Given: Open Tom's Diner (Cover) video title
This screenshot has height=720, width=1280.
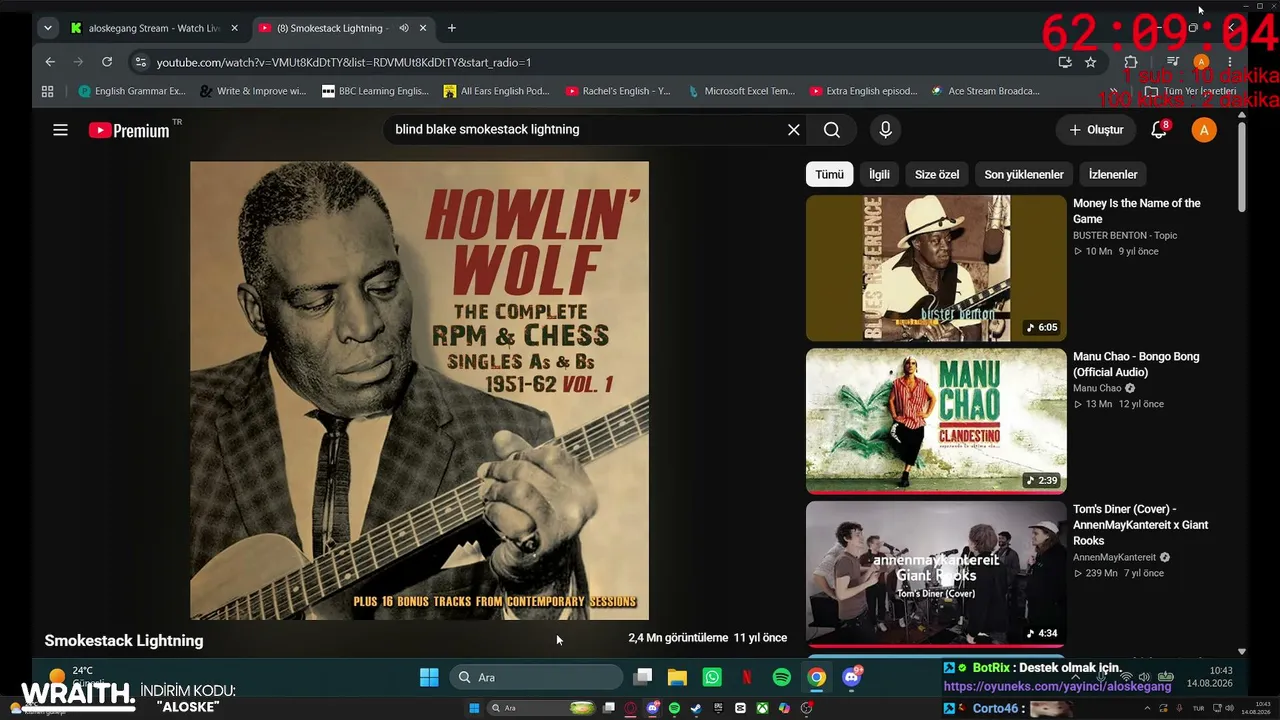Looking at the screenshot, I should 1141,525.
